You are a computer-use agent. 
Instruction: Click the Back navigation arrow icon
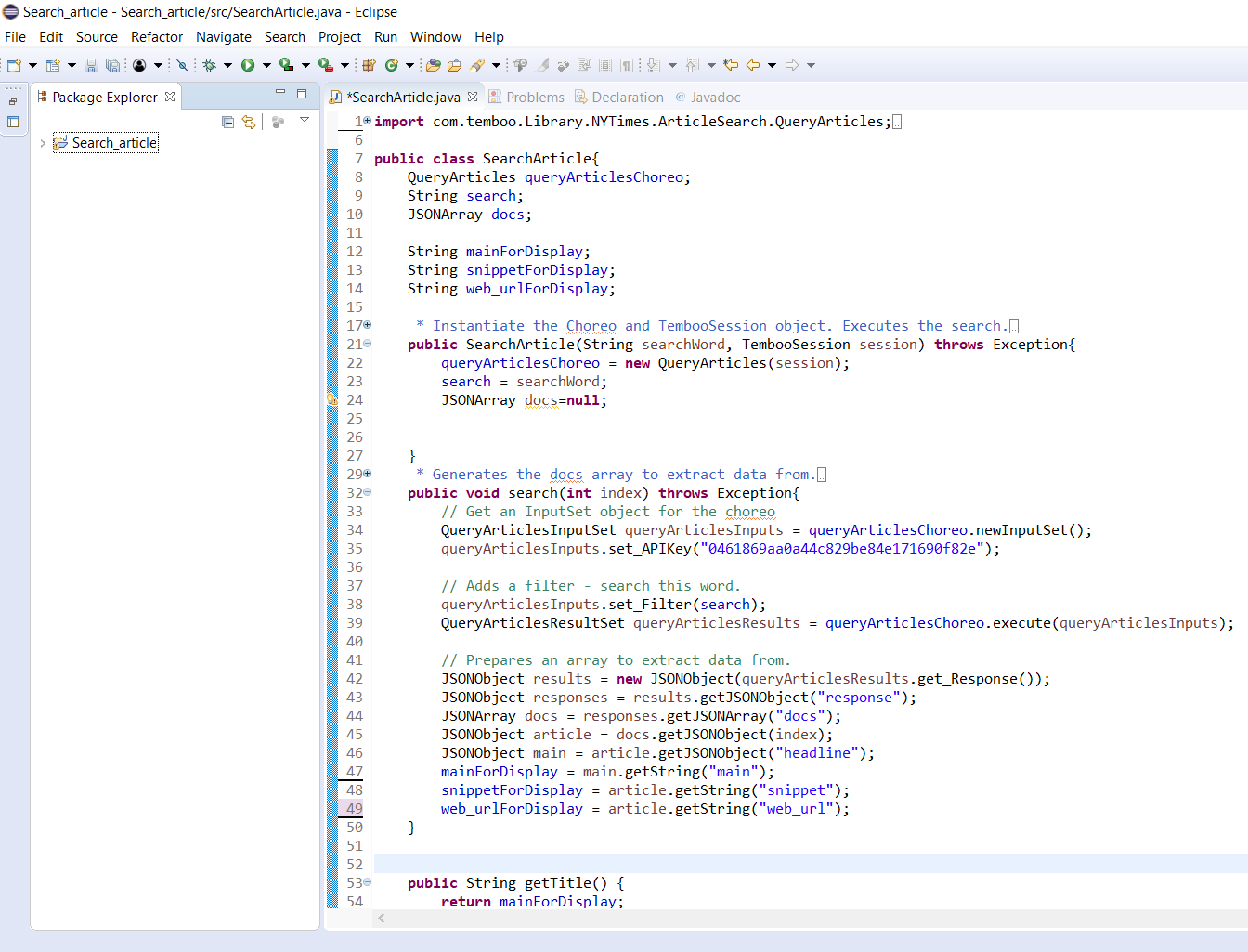(x=753, y=65)
